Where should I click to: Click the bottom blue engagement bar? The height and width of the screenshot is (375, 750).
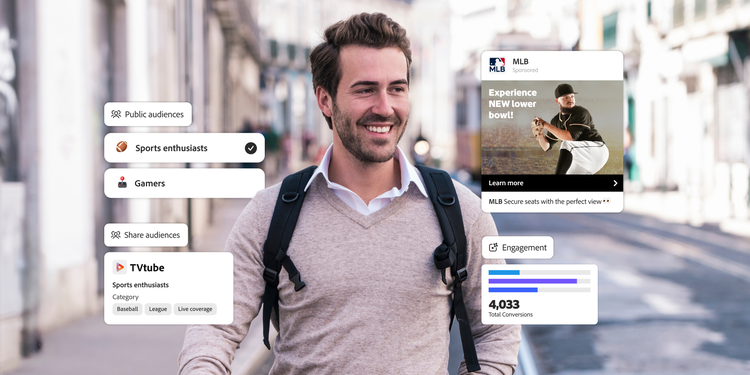[x=513, y=290]
